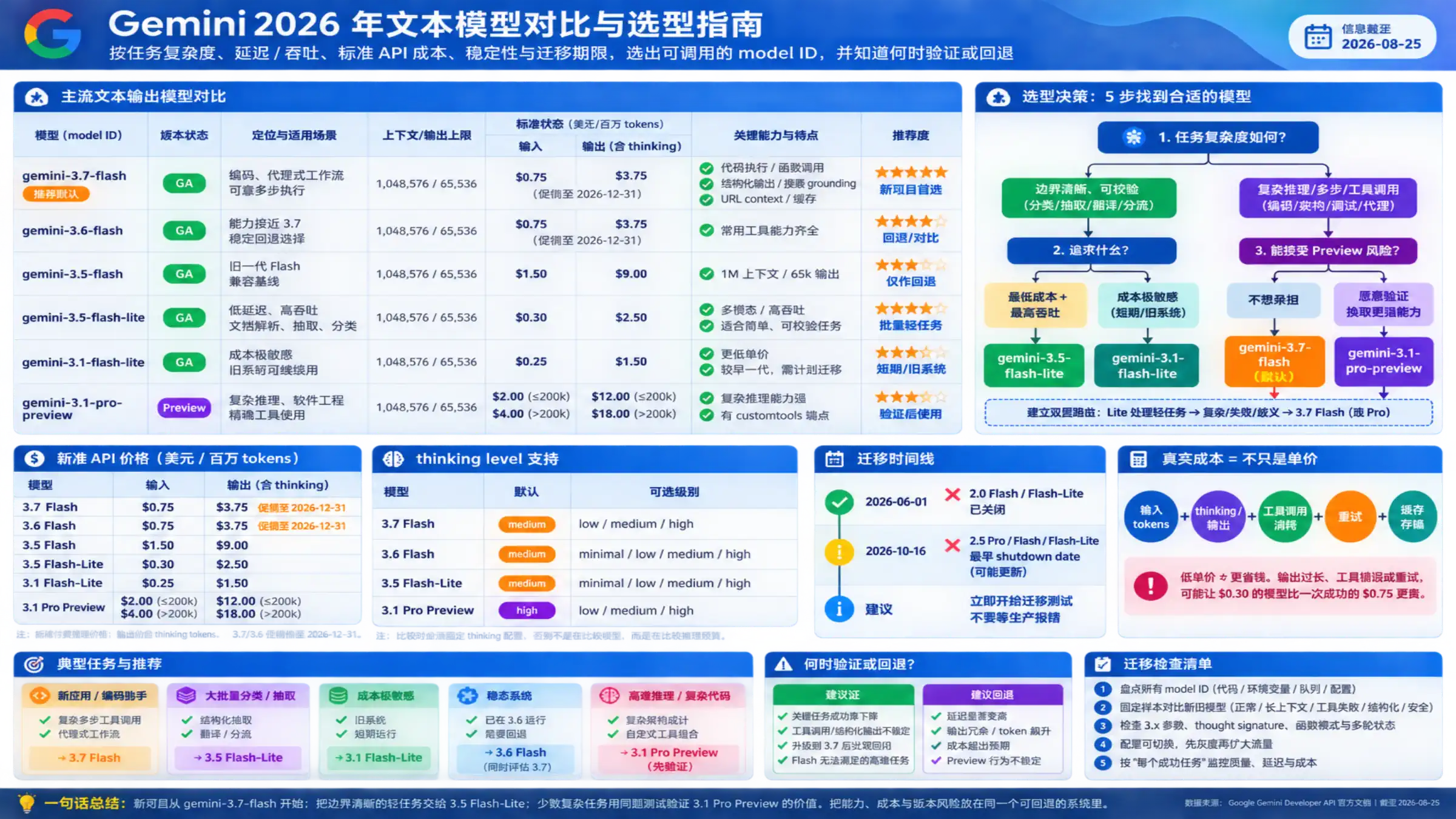Viewport: 1456px width, 819px height.
Task: Click the green check beside 代码执行 / 函数调用
Action: pyautogui.click(x=706, y=168)
